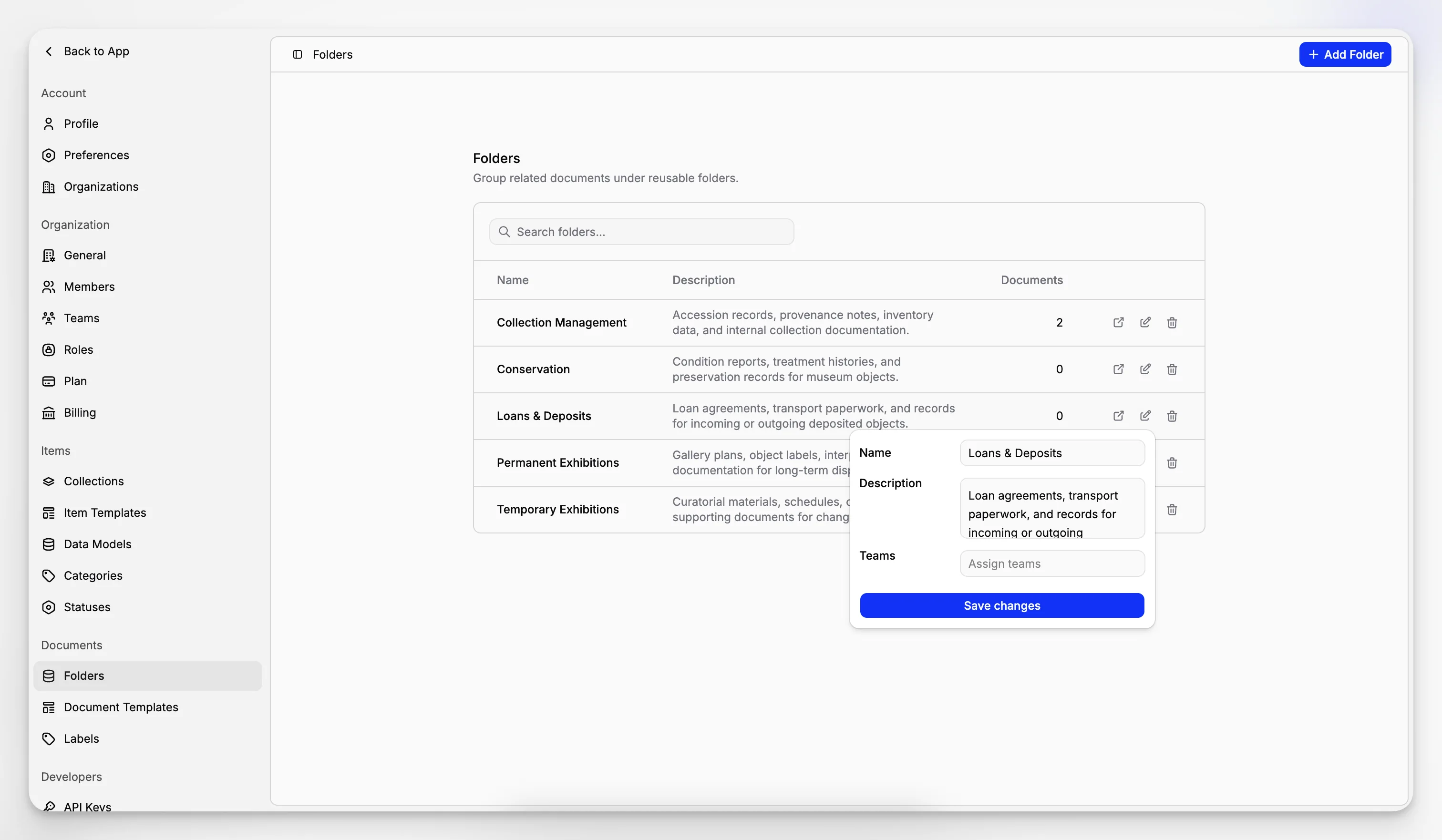Image resolution: width=1442 pixels, height=840 pixels.
Task: Open the Assign teams selector
Action: click(1052, 563)
